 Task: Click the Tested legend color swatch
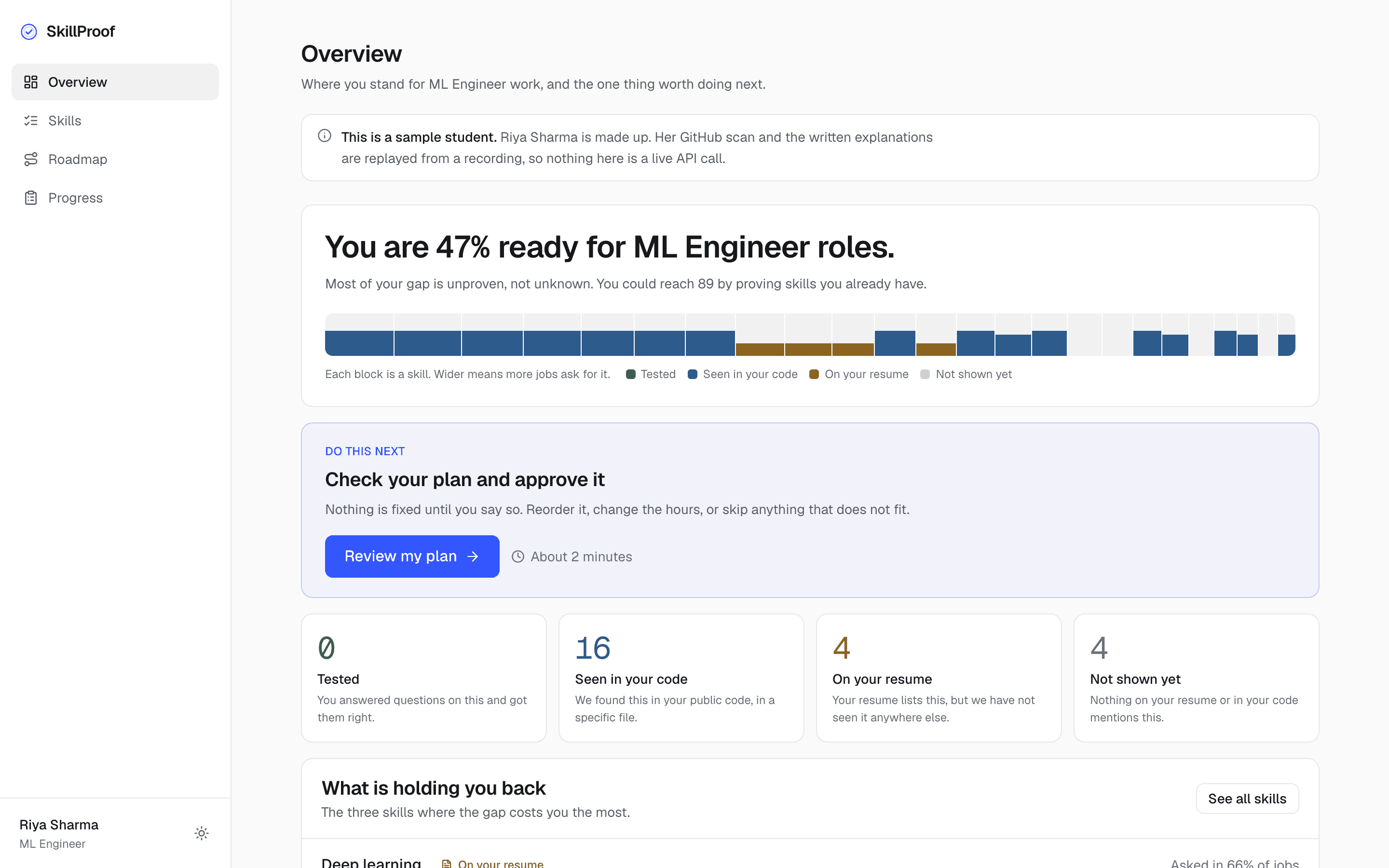coord(631,374)
